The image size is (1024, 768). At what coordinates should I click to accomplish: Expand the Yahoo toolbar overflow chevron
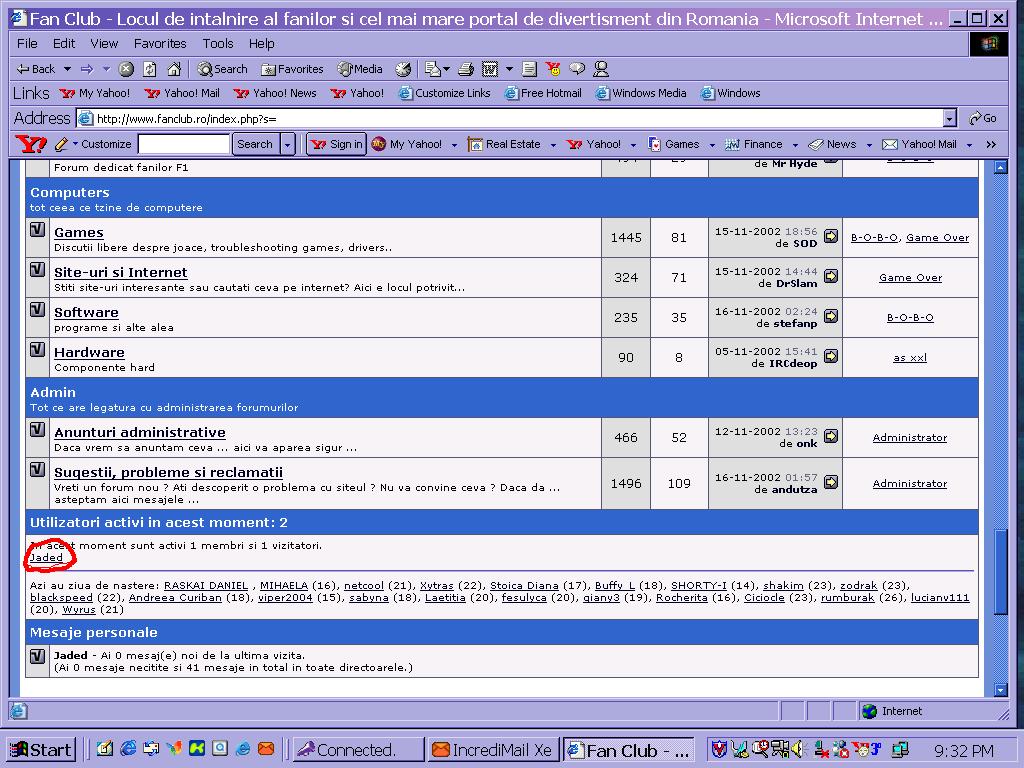point(991,144)
